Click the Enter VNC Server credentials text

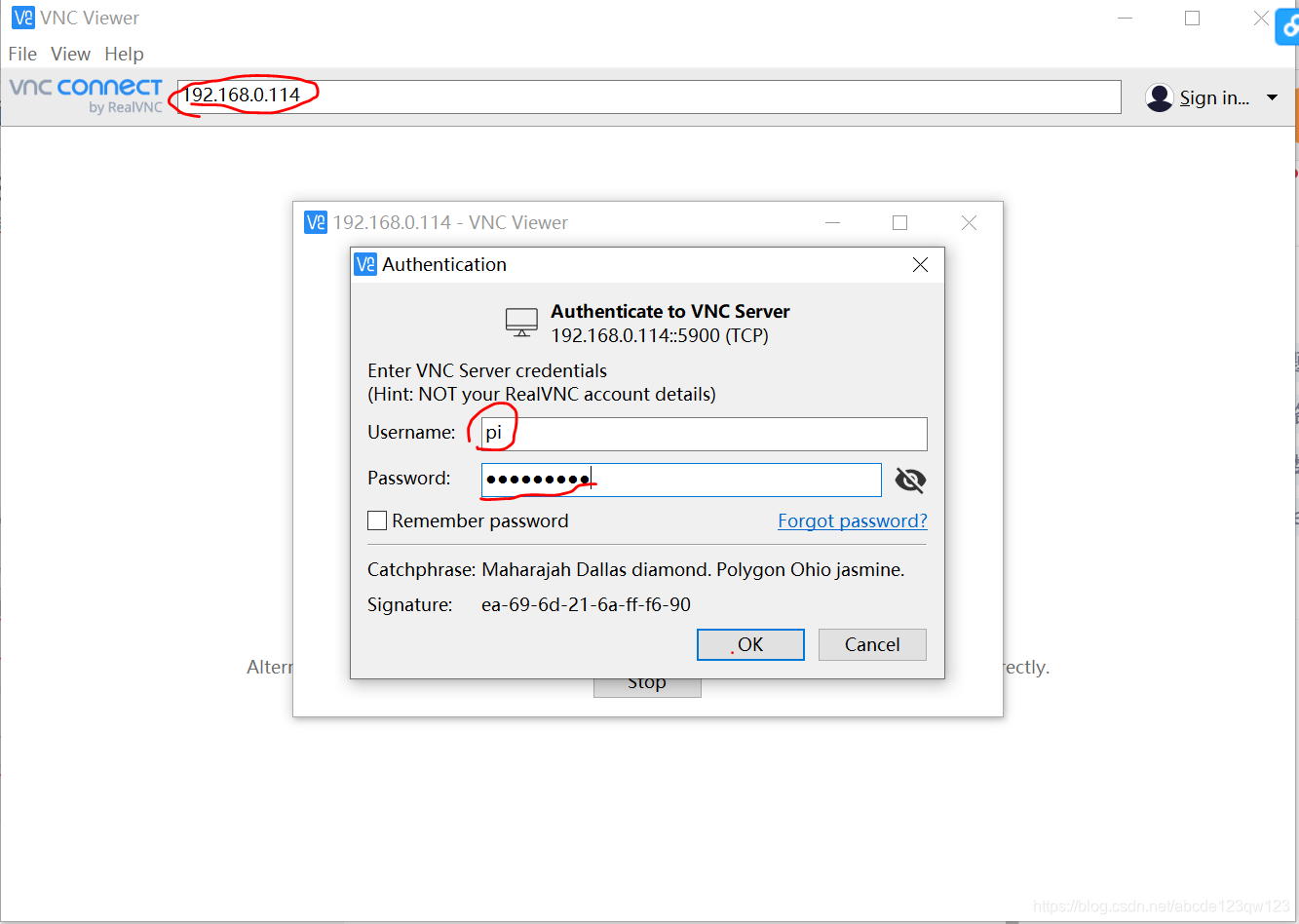point(487,370)
